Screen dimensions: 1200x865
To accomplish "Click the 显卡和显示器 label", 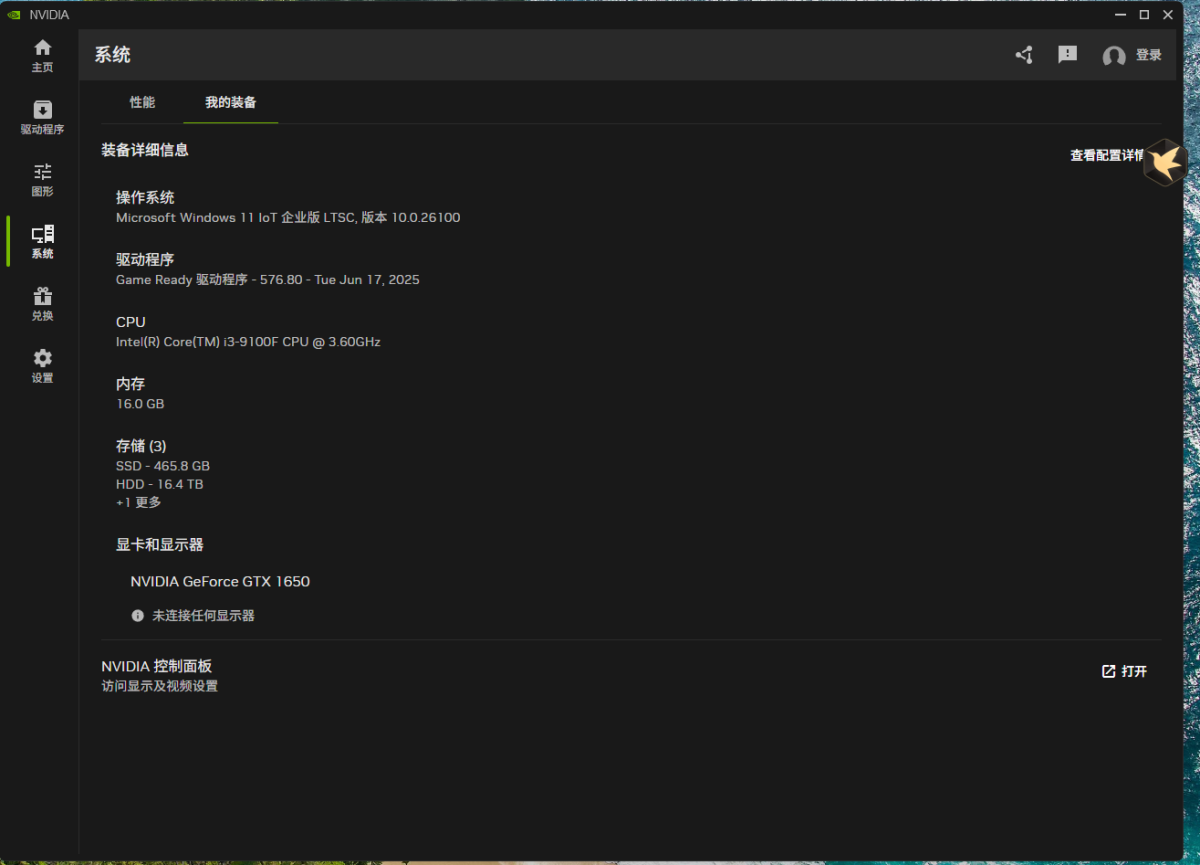I will coord(160,544).
